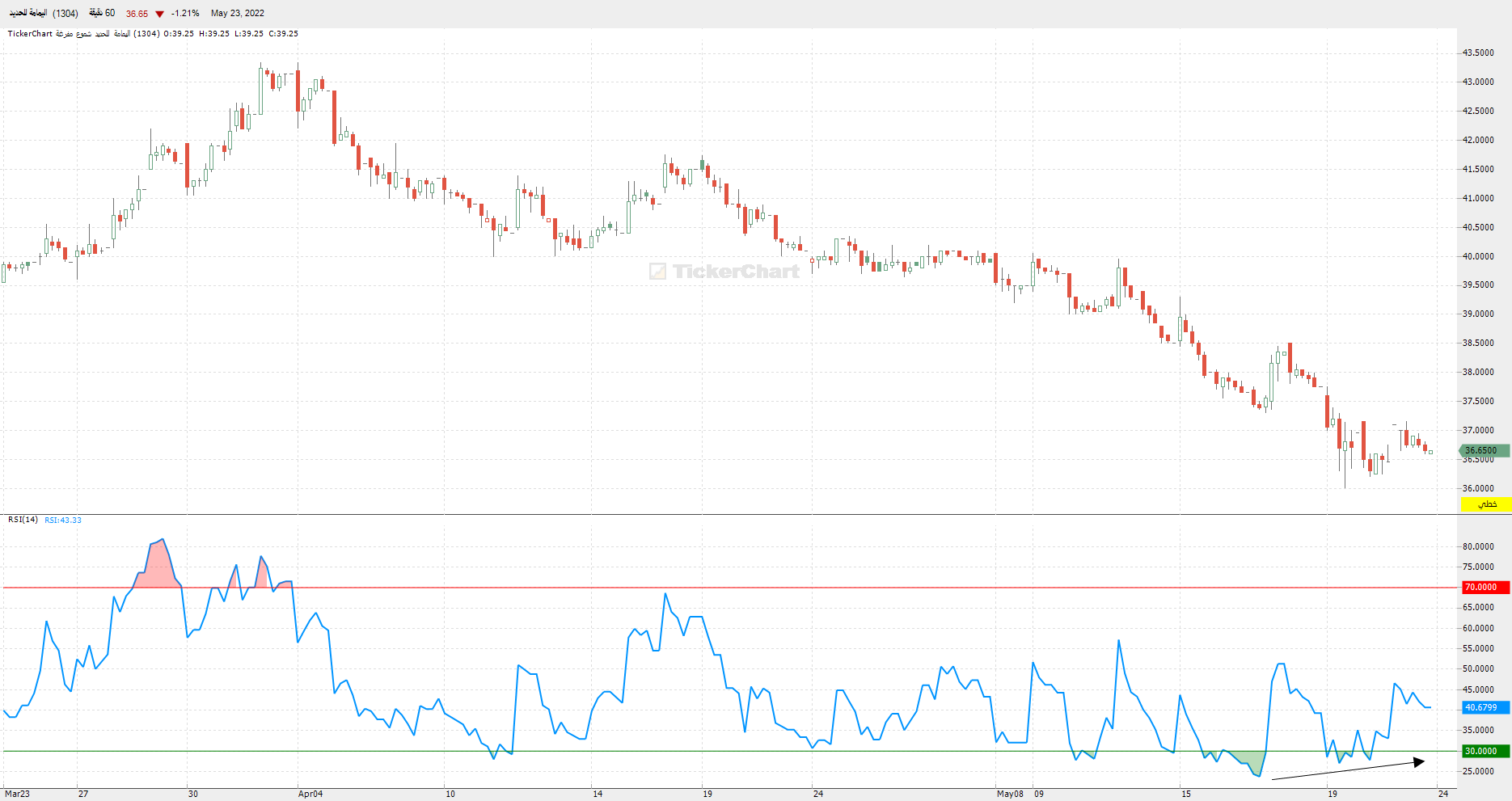This screenshot has height=801, width=1512.
Task: Click the RSI(14) indicator label
Action: coord(23,520)
